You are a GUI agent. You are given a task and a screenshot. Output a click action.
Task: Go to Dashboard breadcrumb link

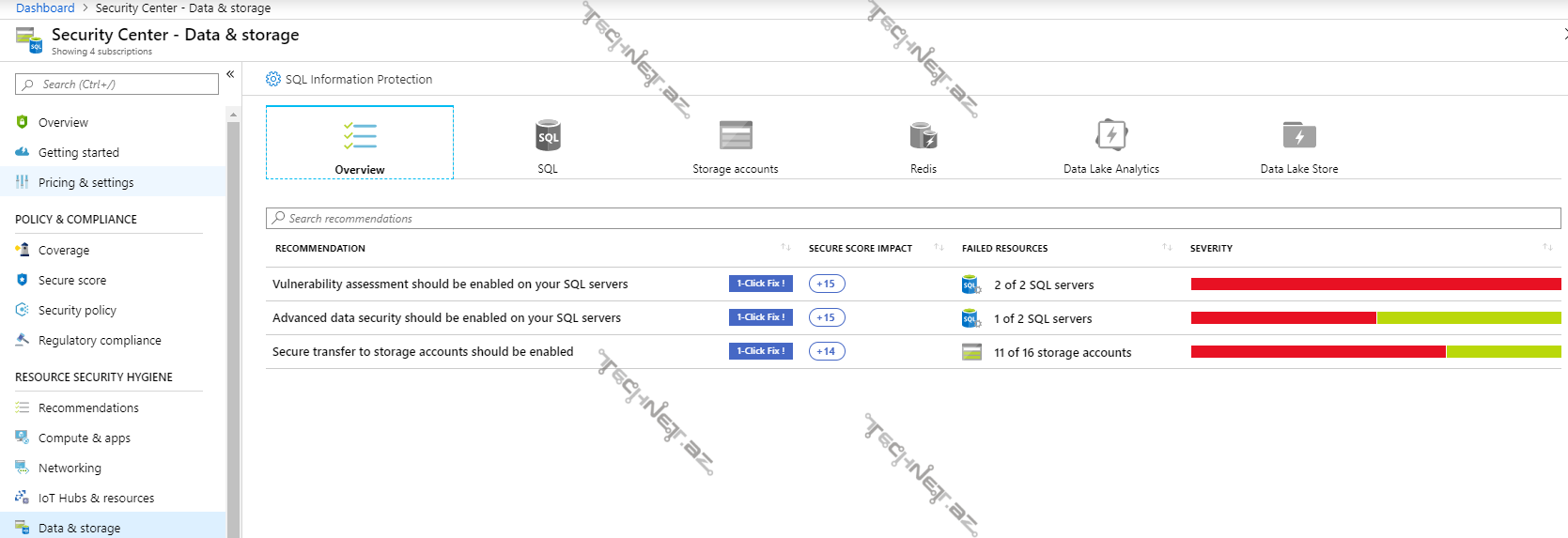tap(45, 8)
